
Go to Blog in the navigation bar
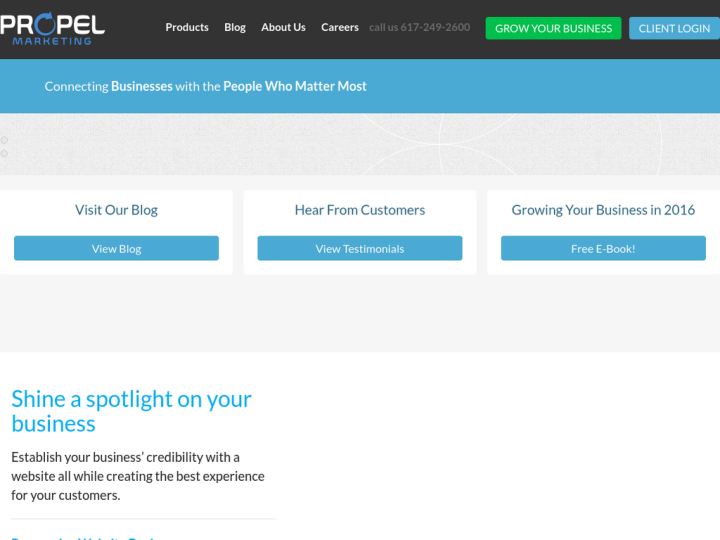click(x=235, y=27)
